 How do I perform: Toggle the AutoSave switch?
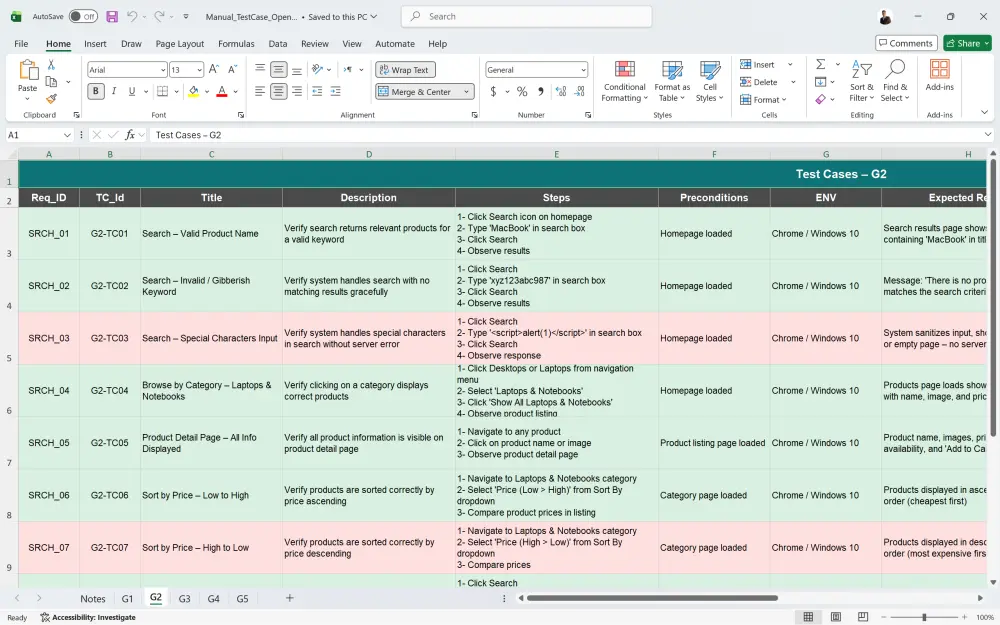click(83, 17)
